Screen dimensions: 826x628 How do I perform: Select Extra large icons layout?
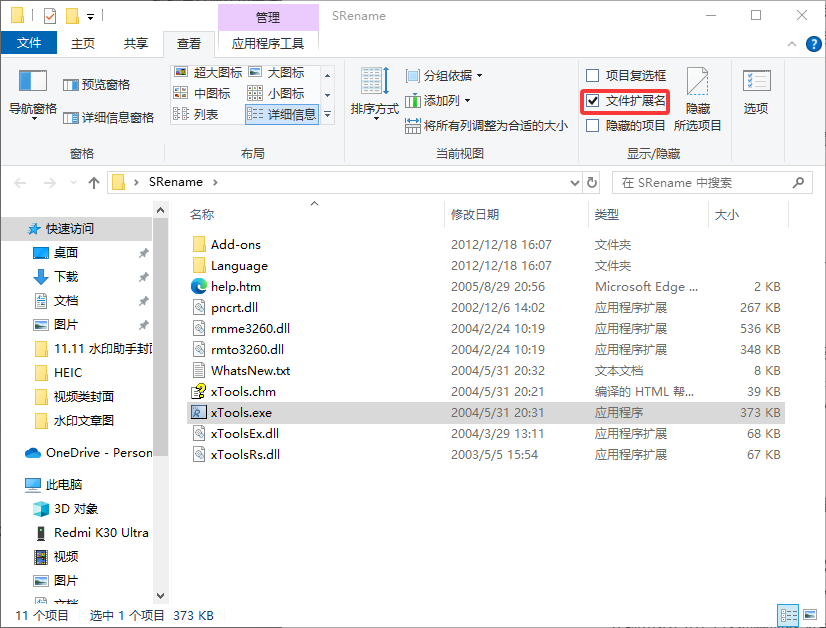[208, 72]
